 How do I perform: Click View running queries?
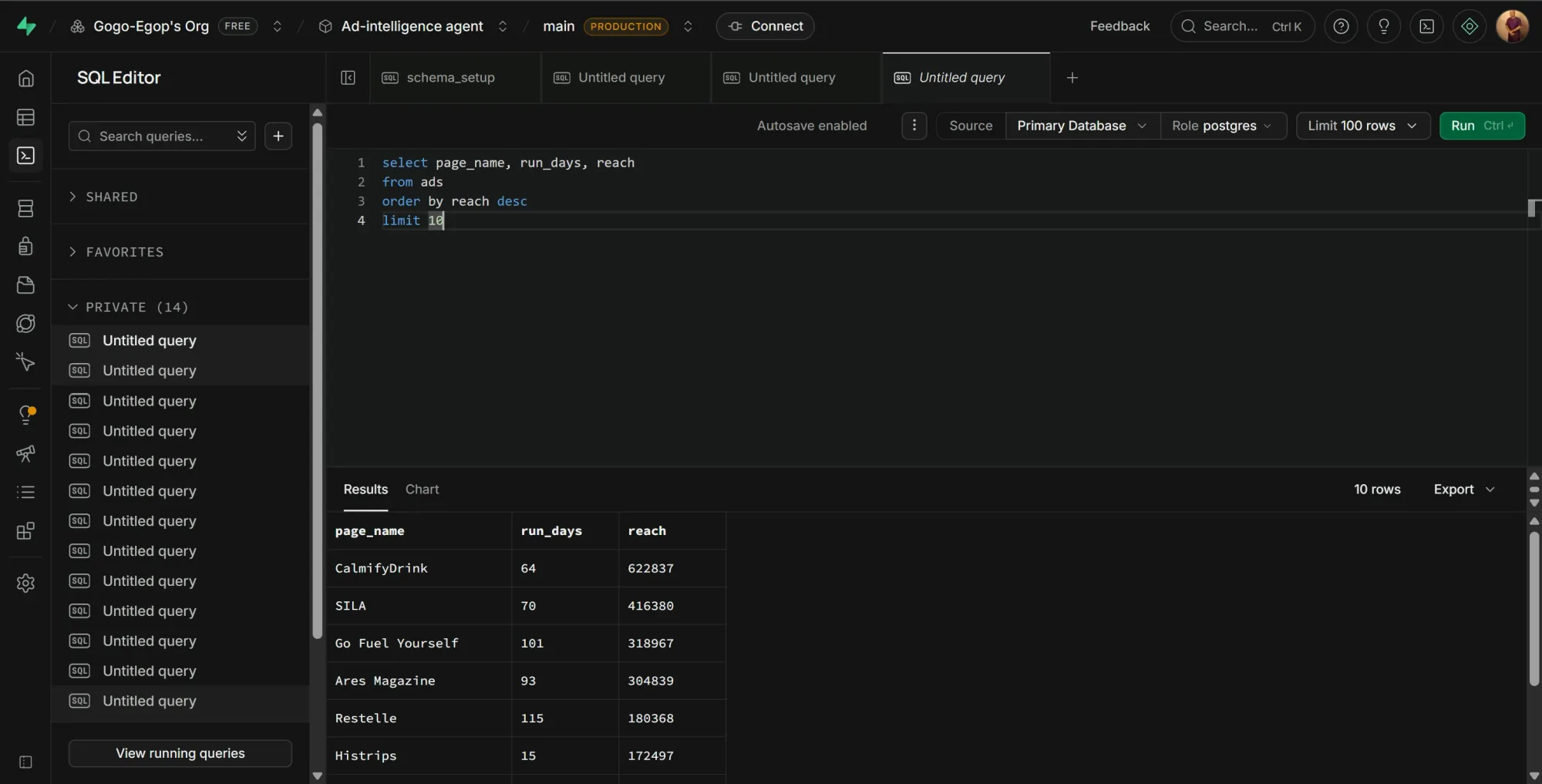coord(180,754)
